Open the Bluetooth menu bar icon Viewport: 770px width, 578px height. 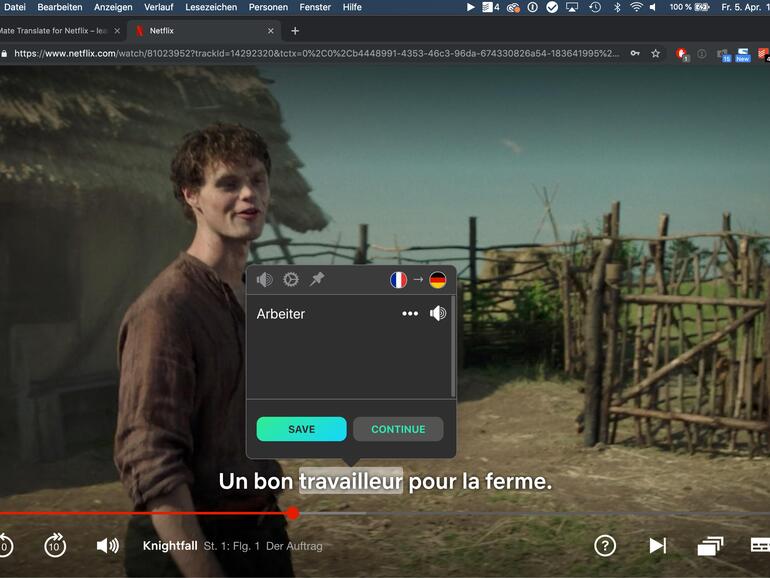click(x=617, y=7)
